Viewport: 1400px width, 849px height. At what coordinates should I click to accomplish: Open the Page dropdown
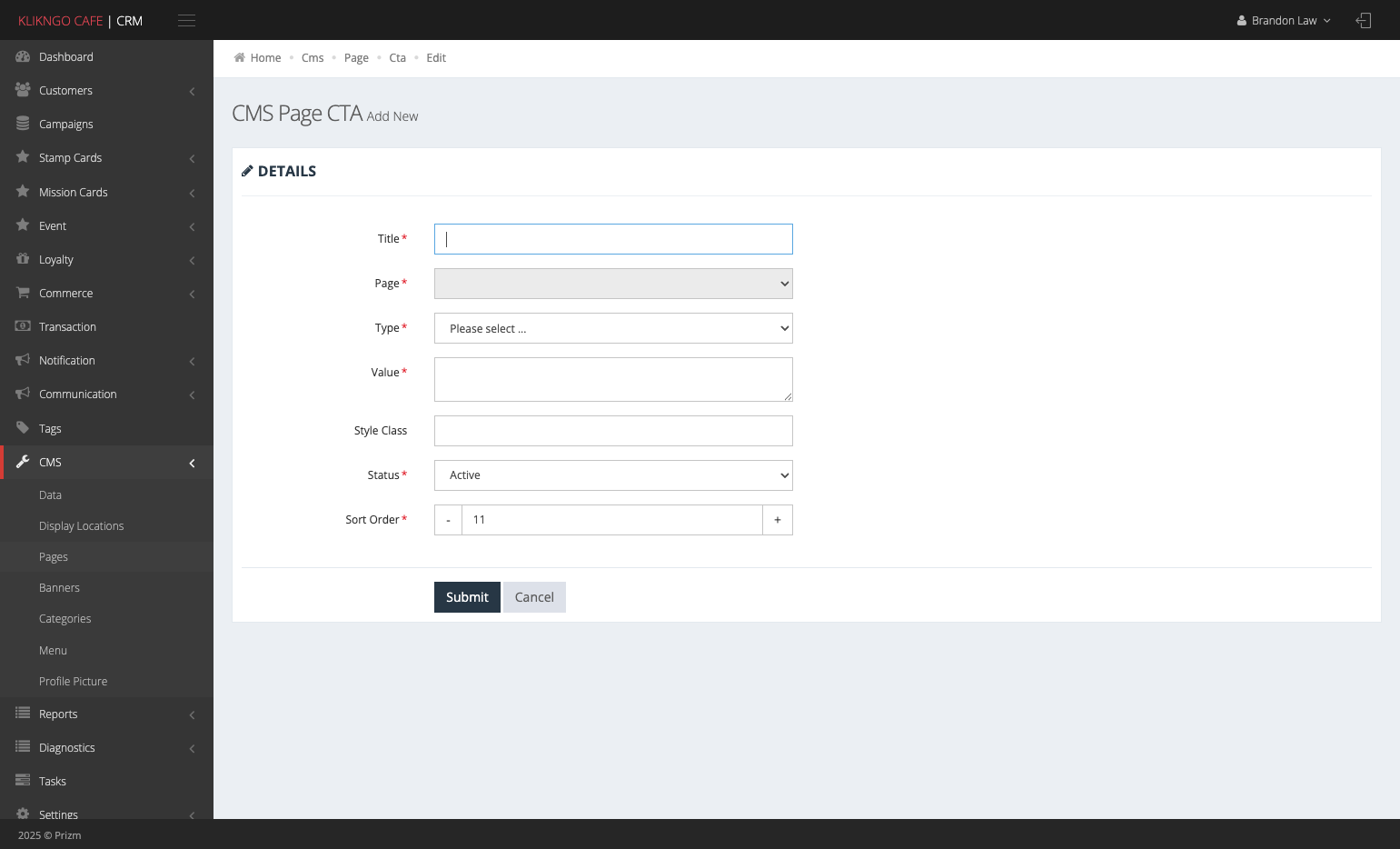(x=613, y=284)
